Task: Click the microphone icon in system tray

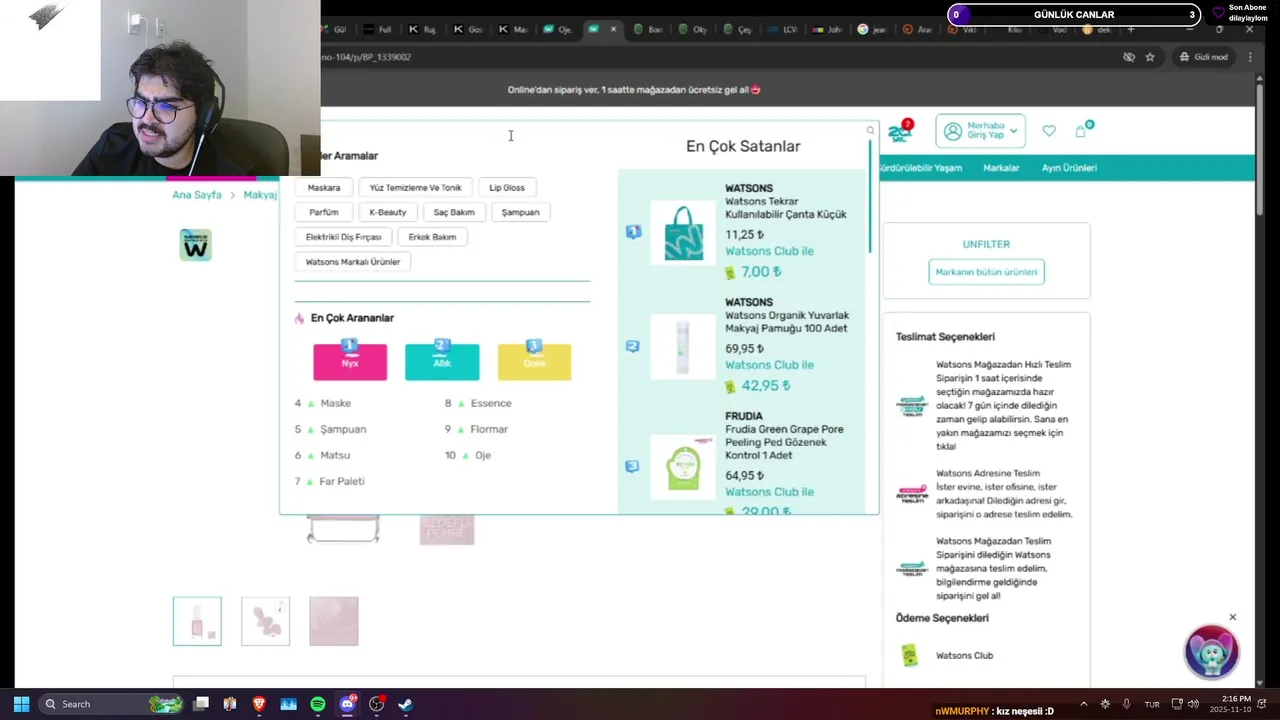Action: pyautogui.click(x=1127, y=704)
